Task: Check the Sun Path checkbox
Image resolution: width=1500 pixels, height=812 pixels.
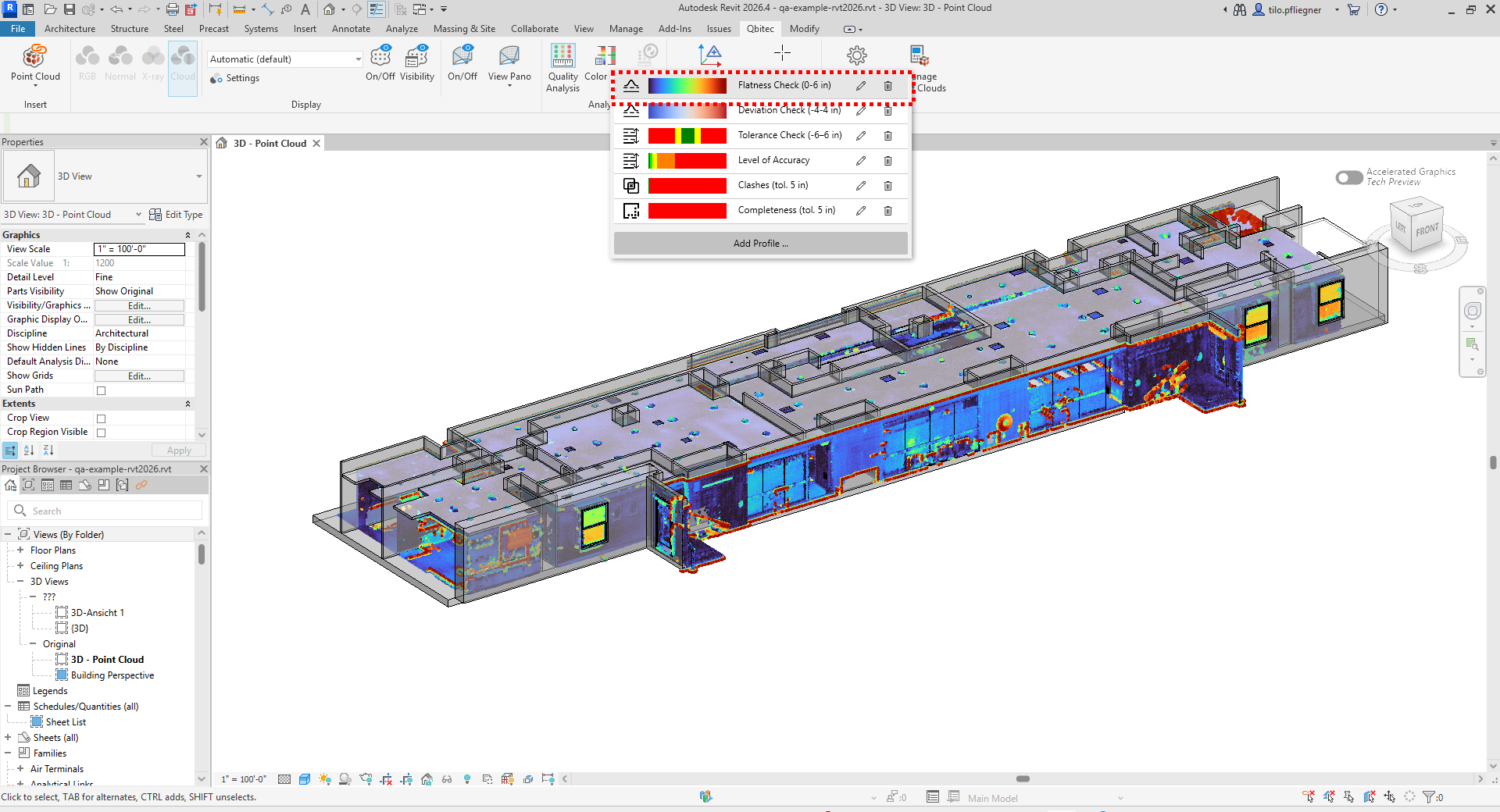Action: pyautogui.click(x=101, y=390)
